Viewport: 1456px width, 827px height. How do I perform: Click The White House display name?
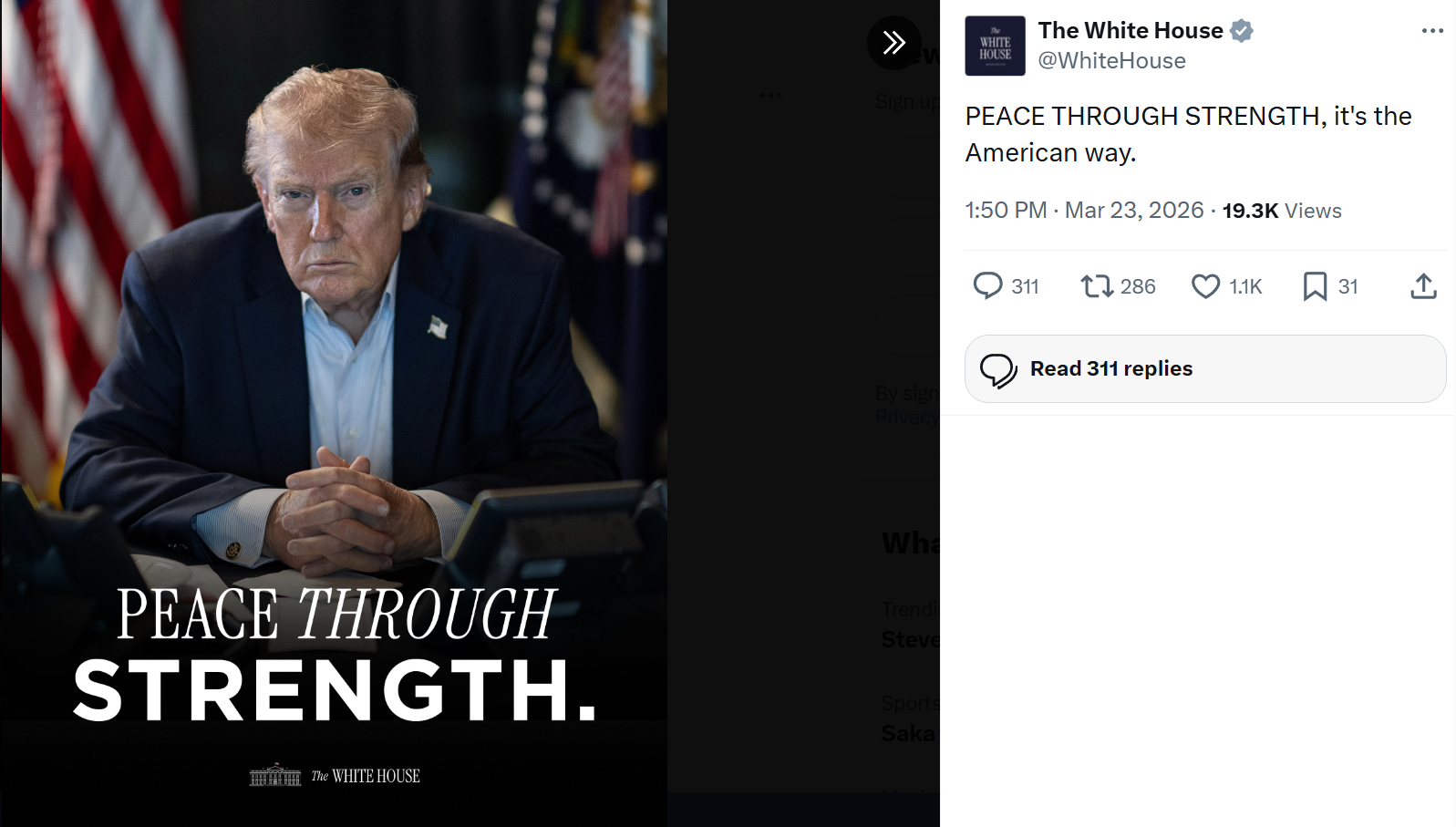coord(1131,31)
